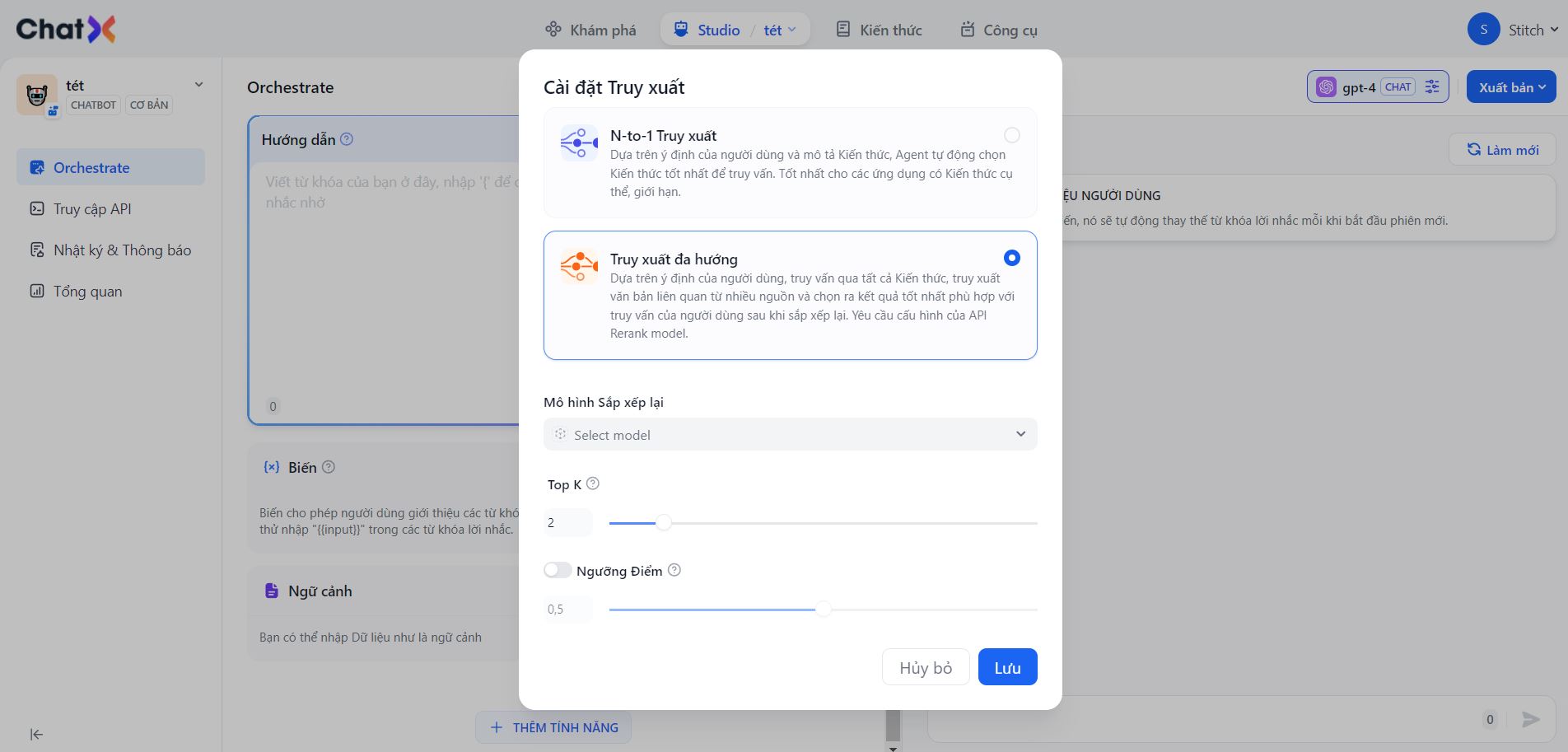Viewport: 1568px width, 752px height.
Task: Click the Top K slider handle
Action: (664, 522)
